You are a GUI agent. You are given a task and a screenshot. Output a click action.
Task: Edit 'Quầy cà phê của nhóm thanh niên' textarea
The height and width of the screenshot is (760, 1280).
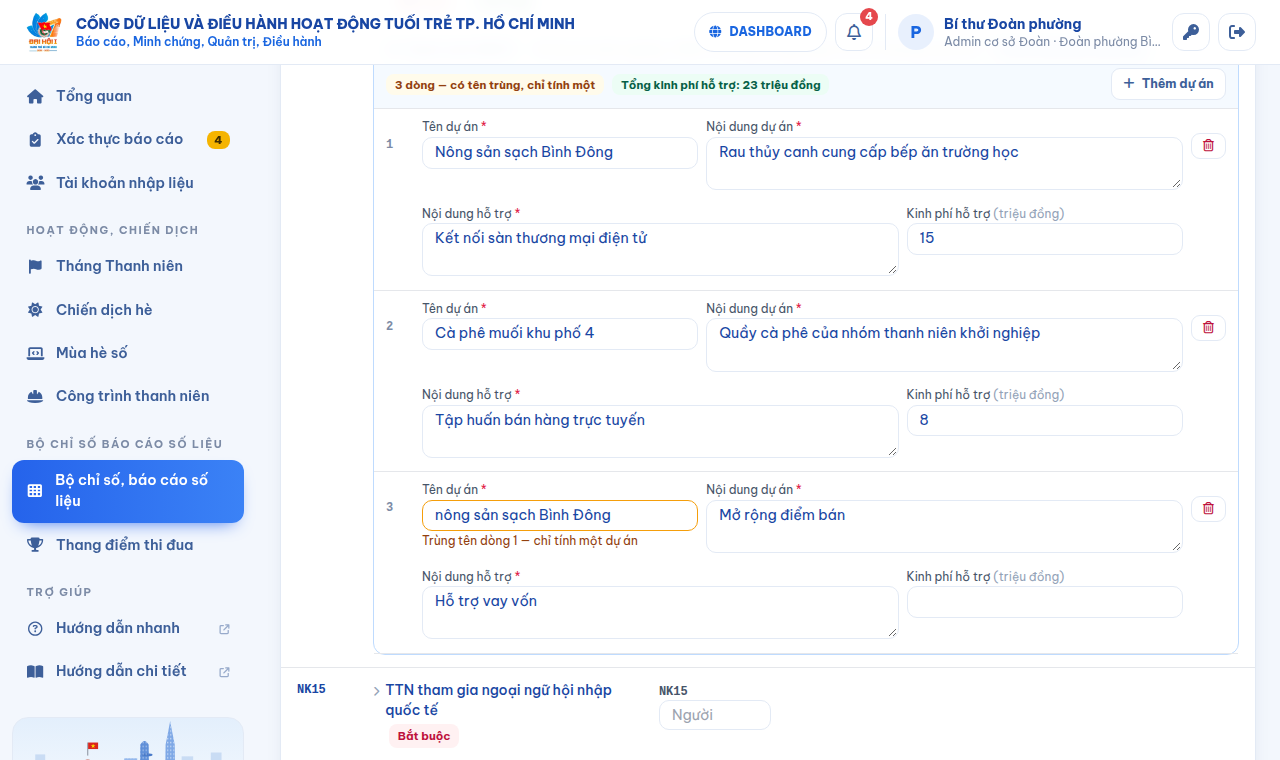coord(944,345)
